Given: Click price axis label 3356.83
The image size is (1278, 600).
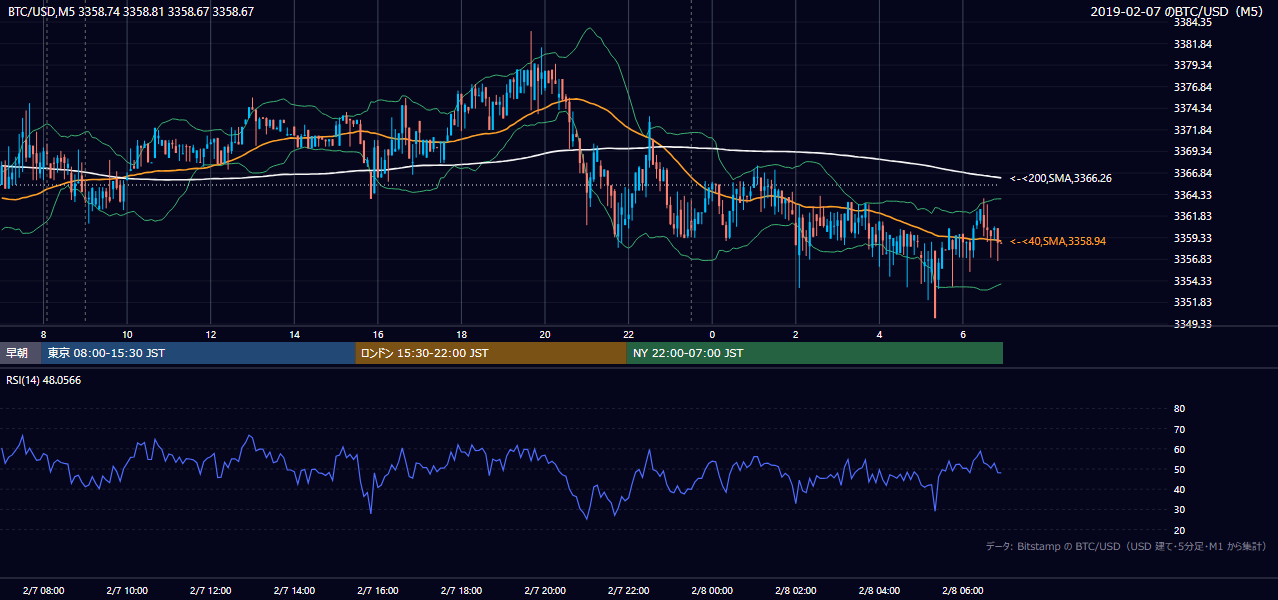Looking at the screenshot, I should coord(1193,259).
